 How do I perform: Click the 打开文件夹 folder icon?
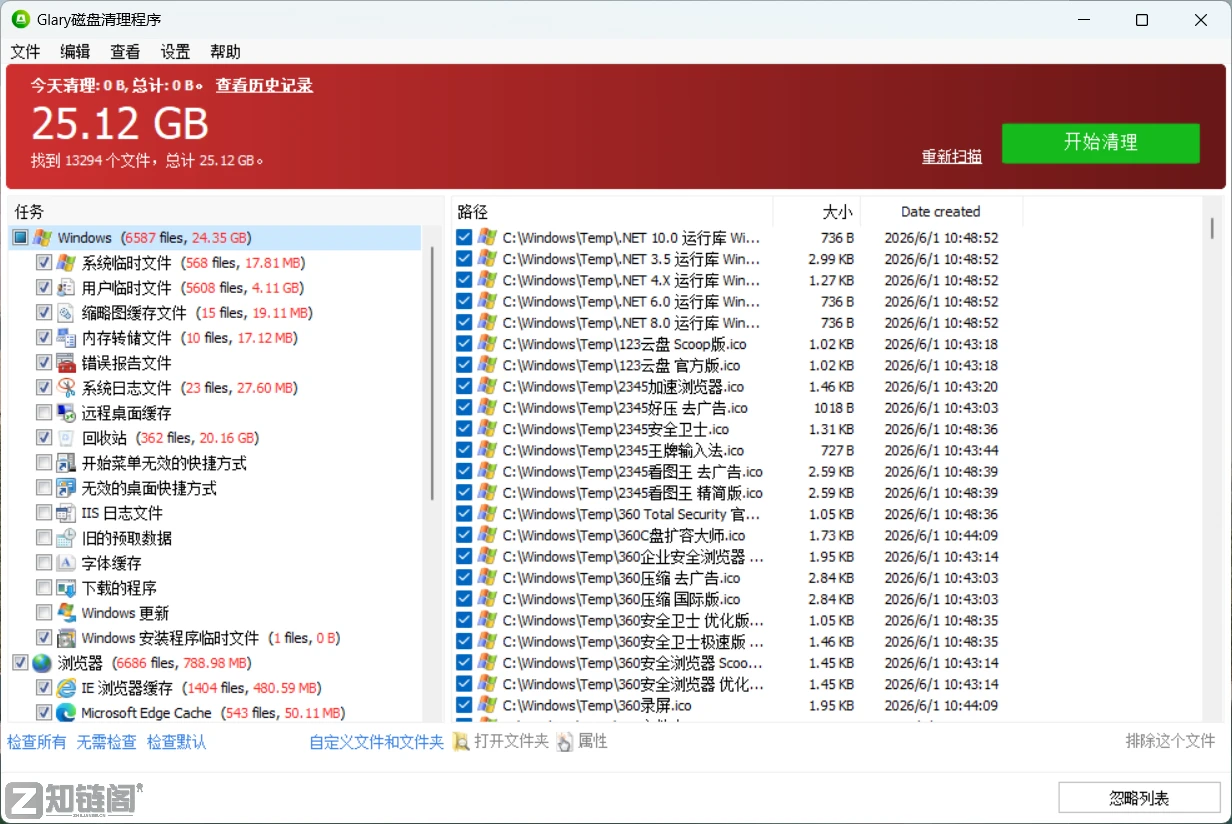tap(461, 742)
